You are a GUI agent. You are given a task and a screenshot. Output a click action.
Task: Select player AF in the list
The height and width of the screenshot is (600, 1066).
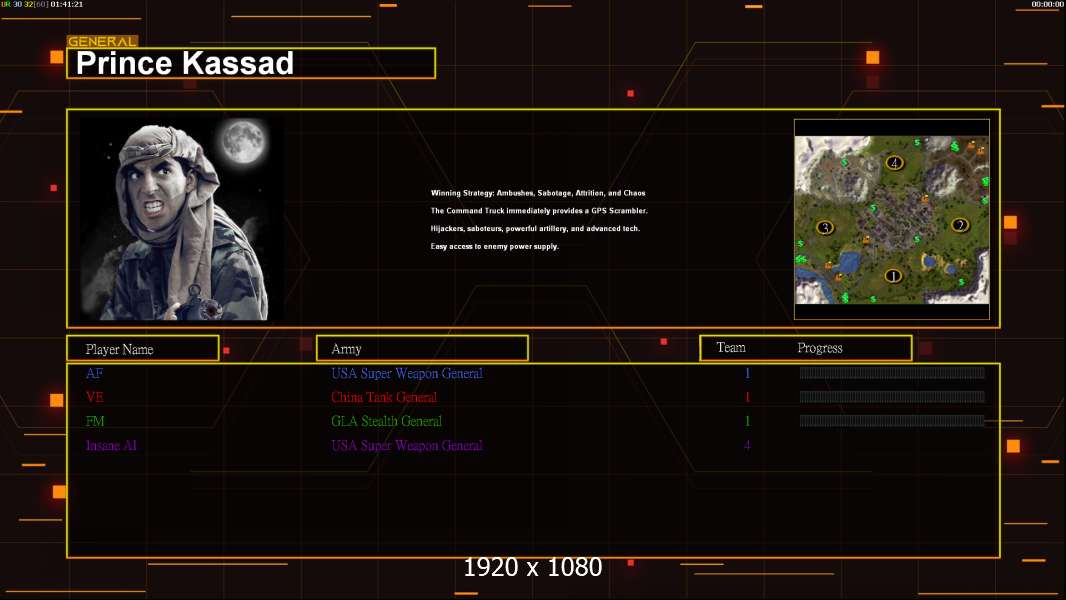94,373
